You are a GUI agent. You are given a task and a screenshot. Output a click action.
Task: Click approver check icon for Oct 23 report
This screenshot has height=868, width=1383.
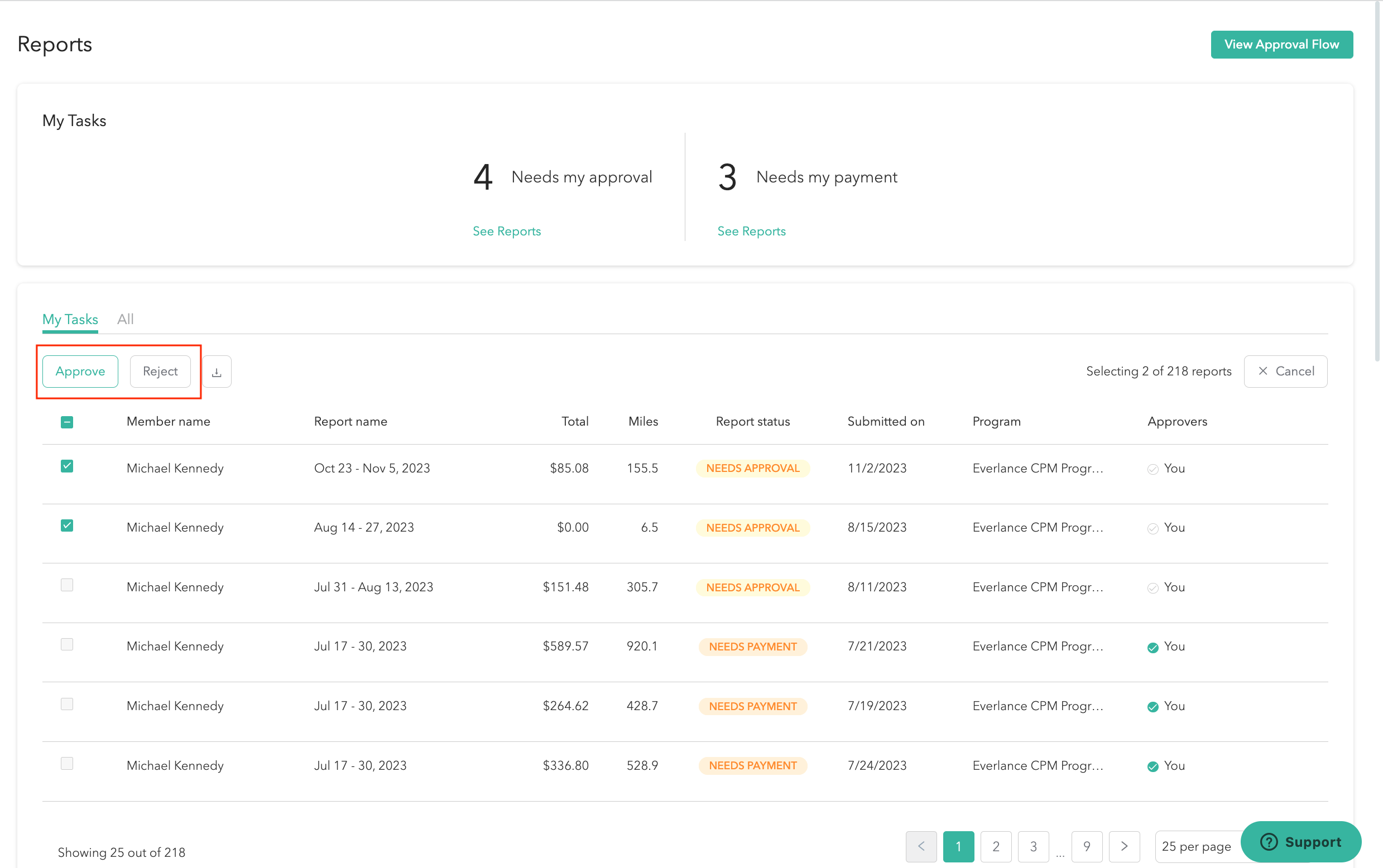(1152, 469)
